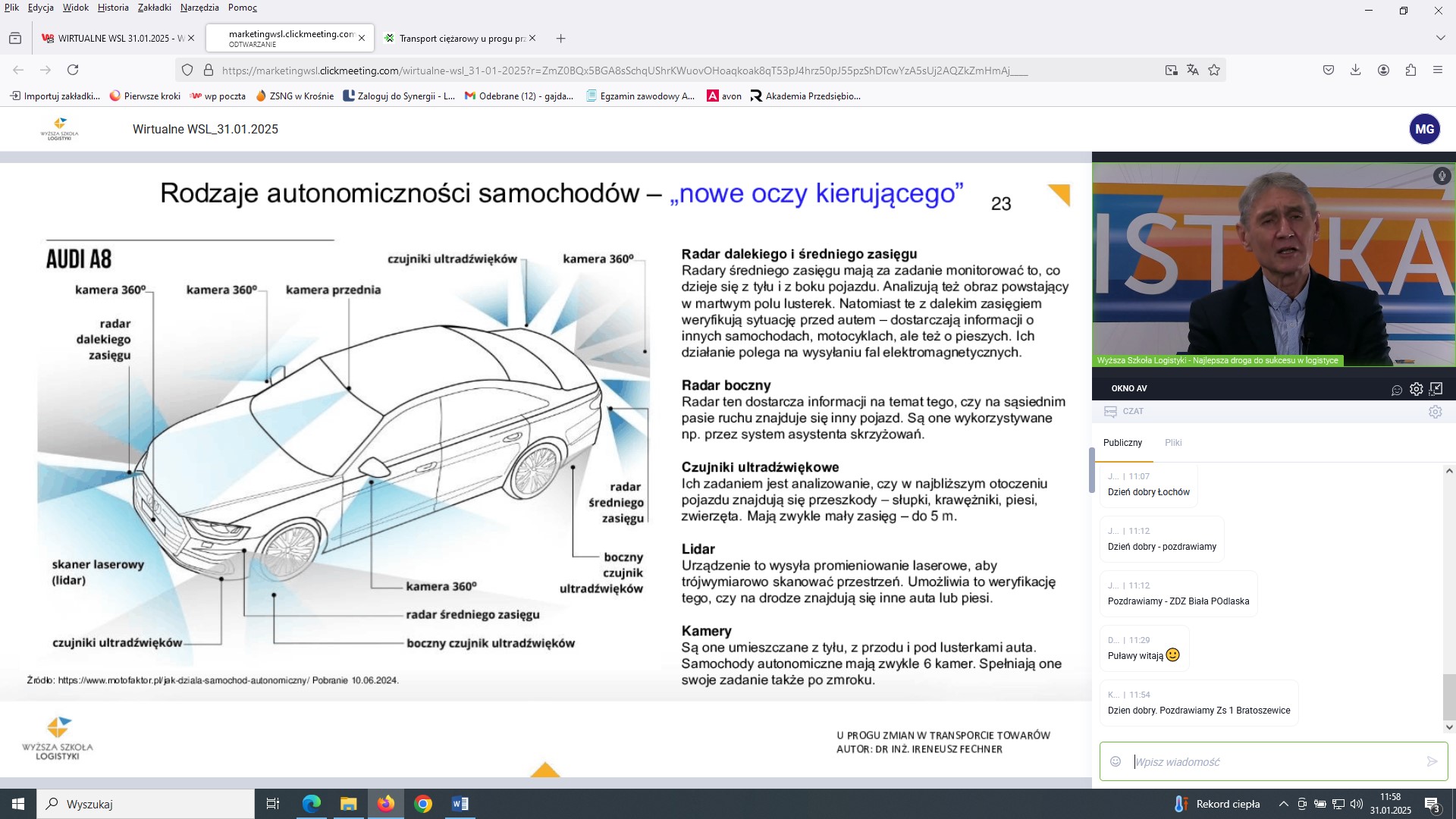Open the Windows Start menu

[18, 804]
